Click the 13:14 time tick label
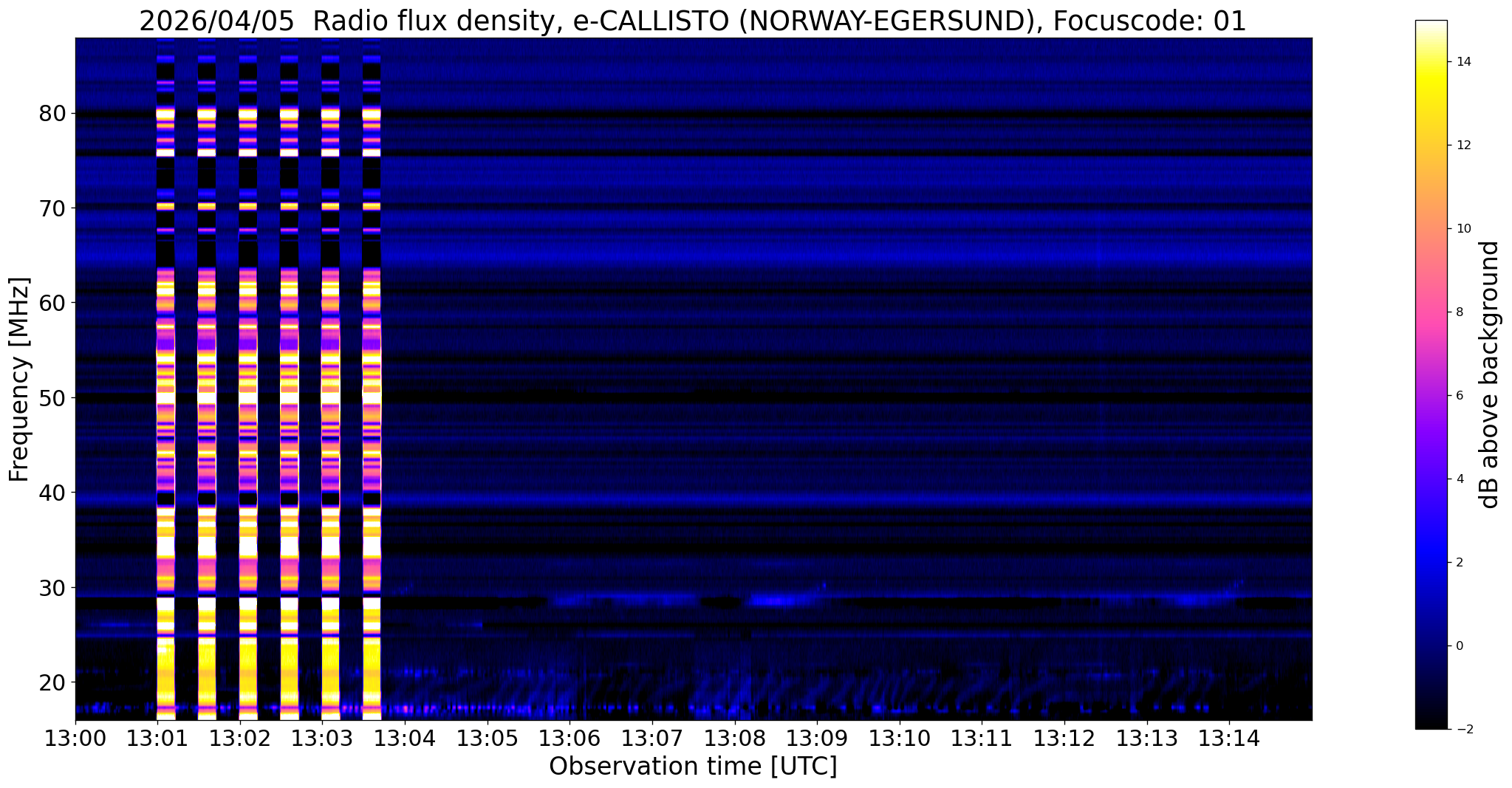Image resolution: width=1512 pixels, height=788 pixels. 1230,738
